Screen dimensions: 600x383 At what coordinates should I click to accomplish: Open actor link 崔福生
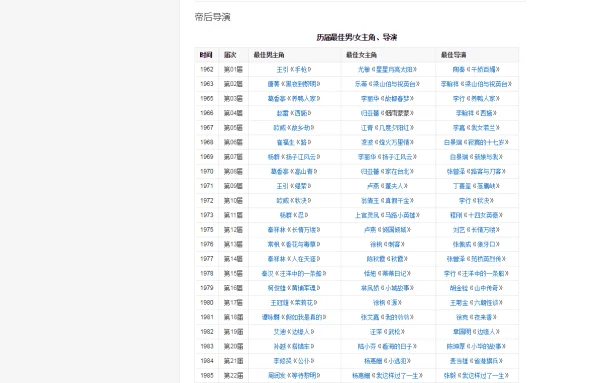(285, 142)
